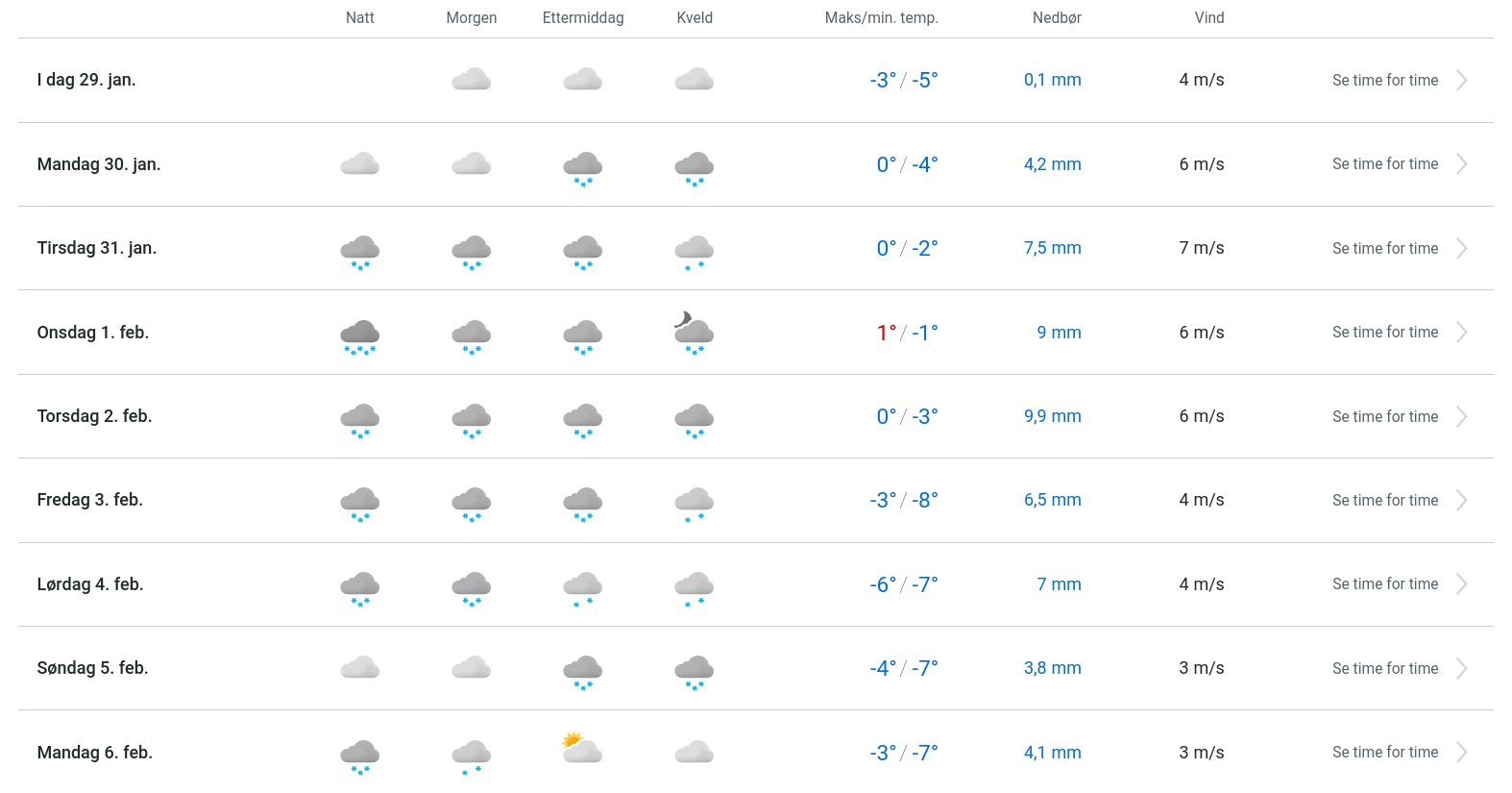Viewport: 1512px width, 793px height.
Task: Select the Torsdag 2. feb. day label
Action: (94, 416)
